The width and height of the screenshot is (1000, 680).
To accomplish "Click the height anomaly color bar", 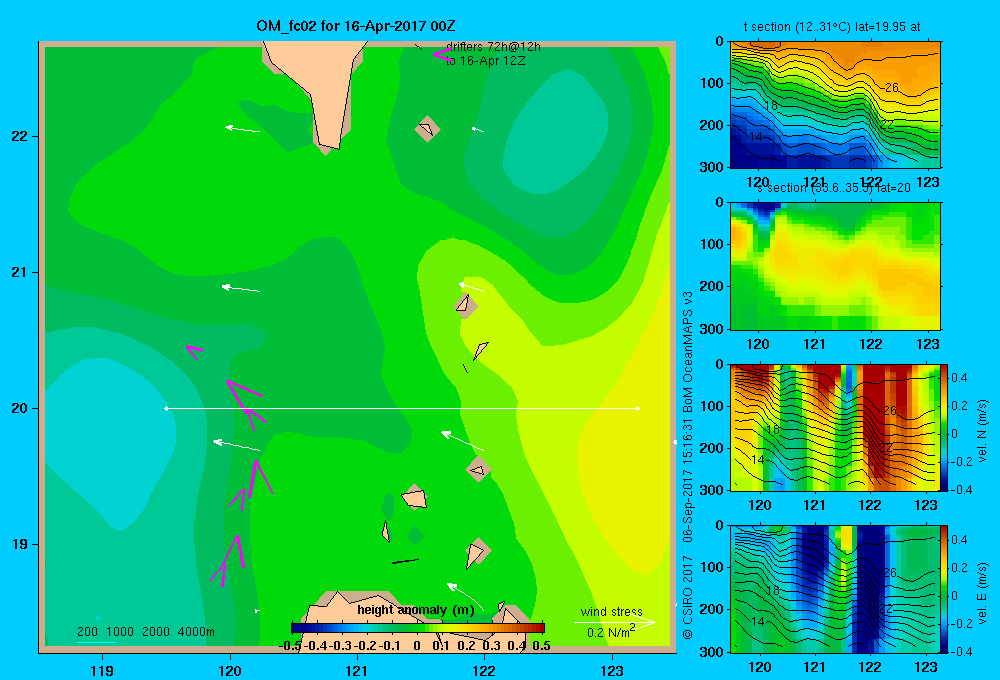I will 418,628.
